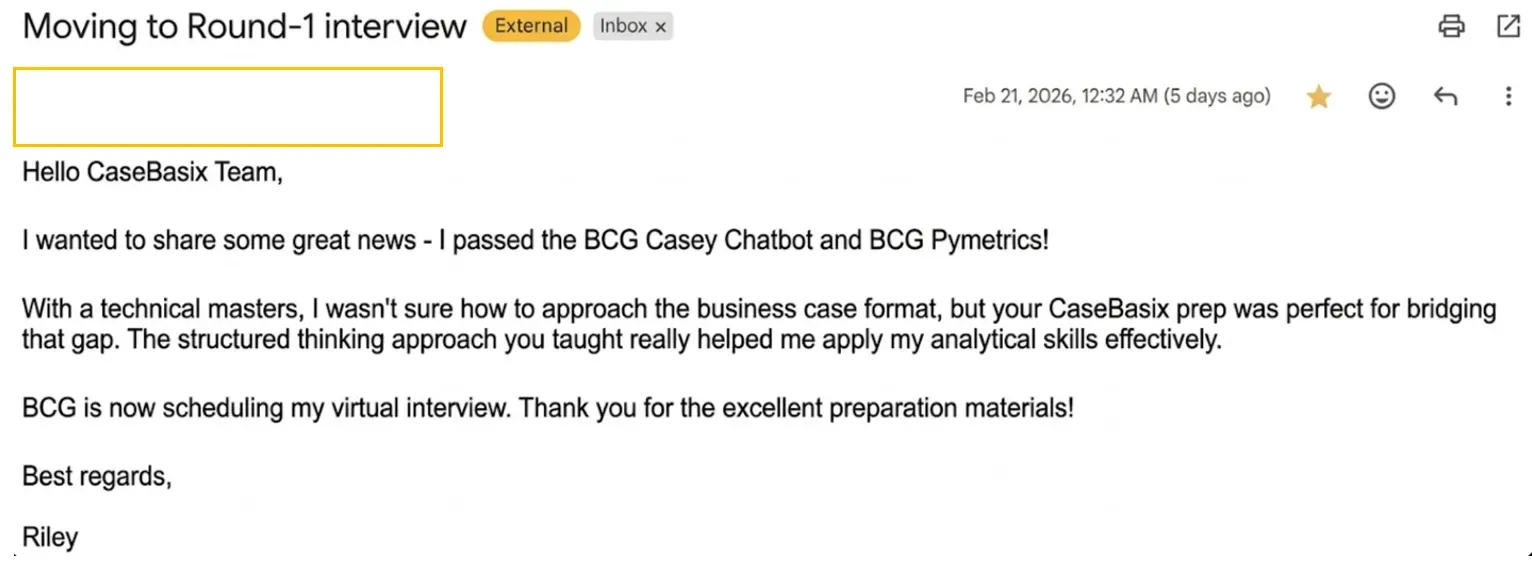Screen dimensions: 1532x566
Task: Toggle the gold star on this message
Action: pyautogui.click(x=1319, y=97)
